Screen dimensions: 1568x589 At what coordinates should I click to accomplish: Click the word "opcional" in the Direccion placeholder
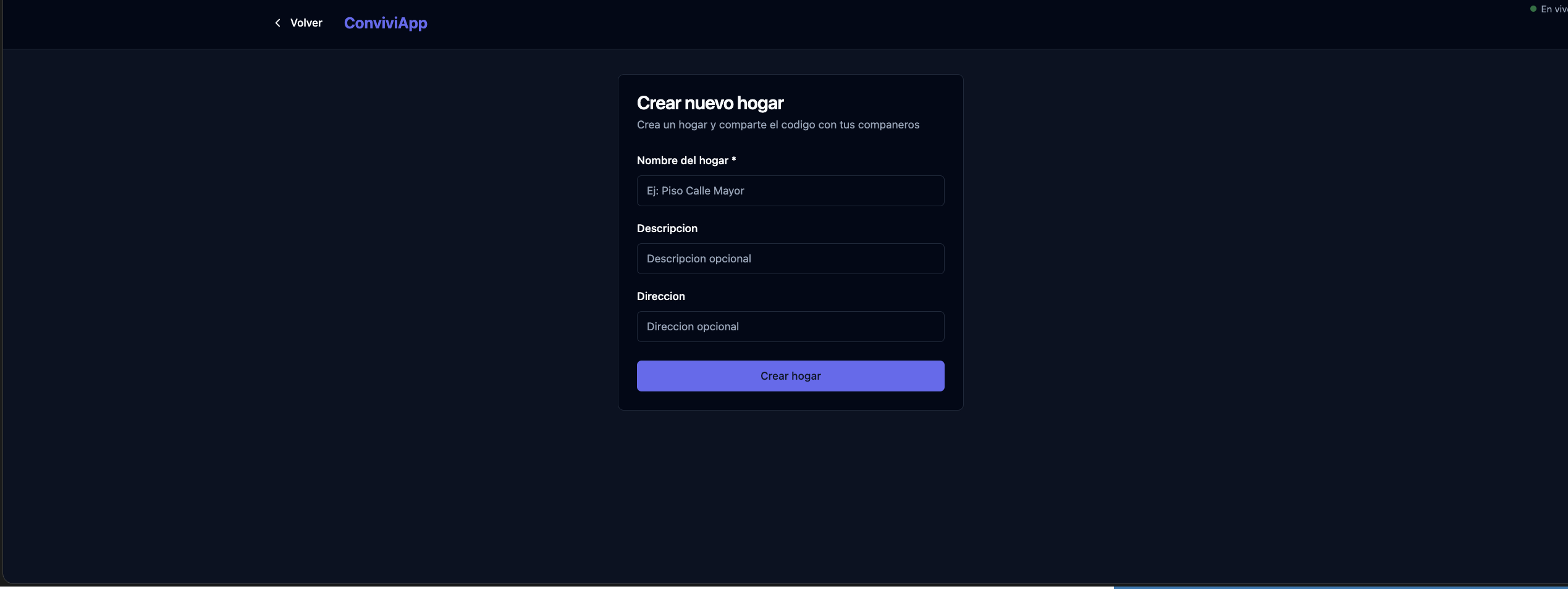[x=718, y=327]
